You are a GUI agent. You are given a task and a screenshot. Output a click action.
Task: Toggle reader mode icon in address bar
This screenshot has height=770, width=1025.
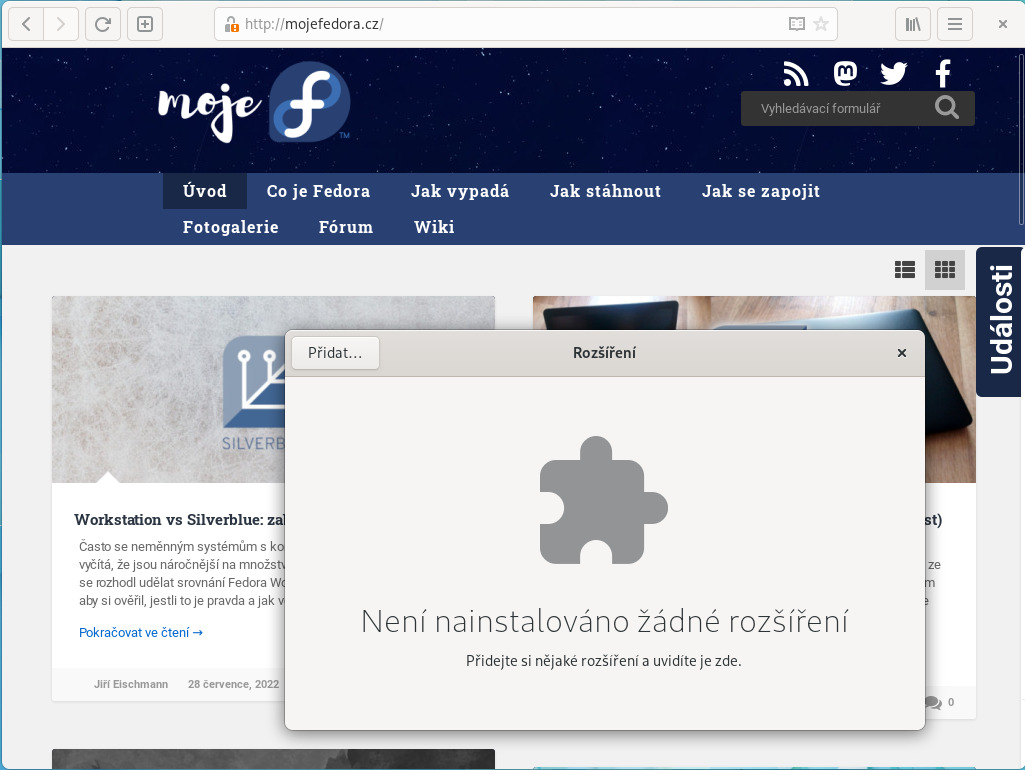coord(796,24)
